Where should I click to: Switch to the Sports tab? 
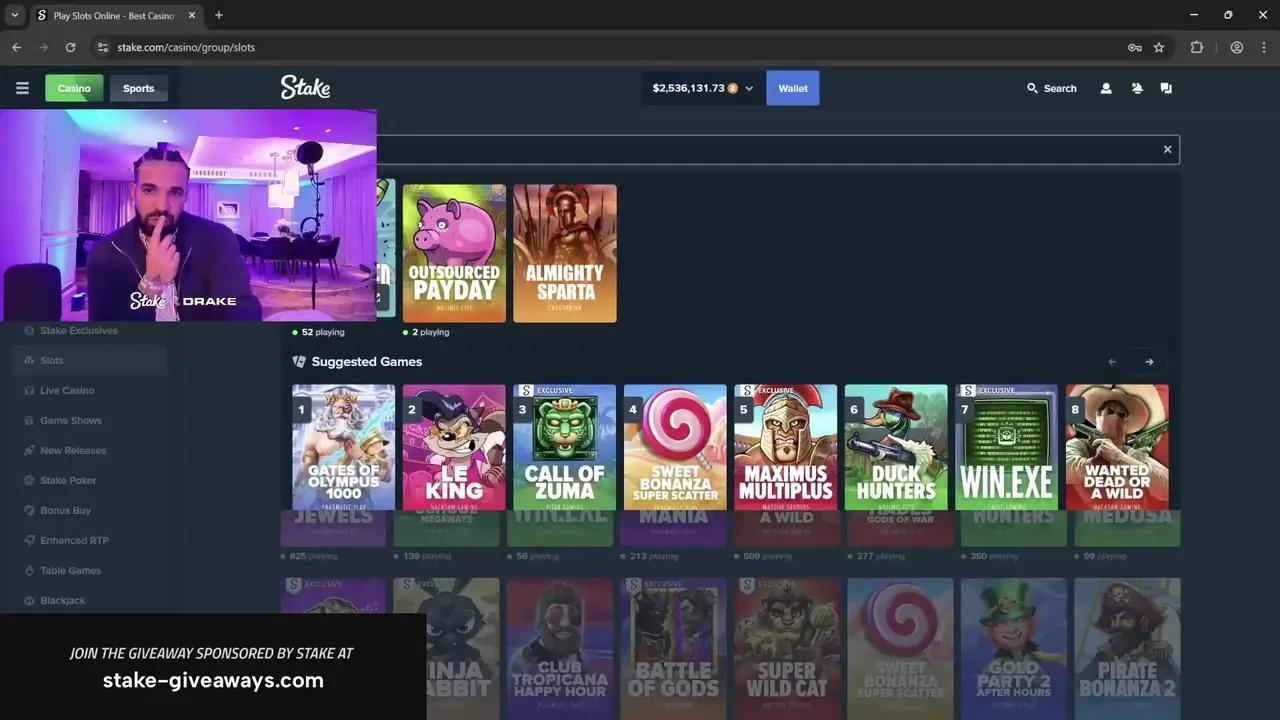click(x=138, y=88)
